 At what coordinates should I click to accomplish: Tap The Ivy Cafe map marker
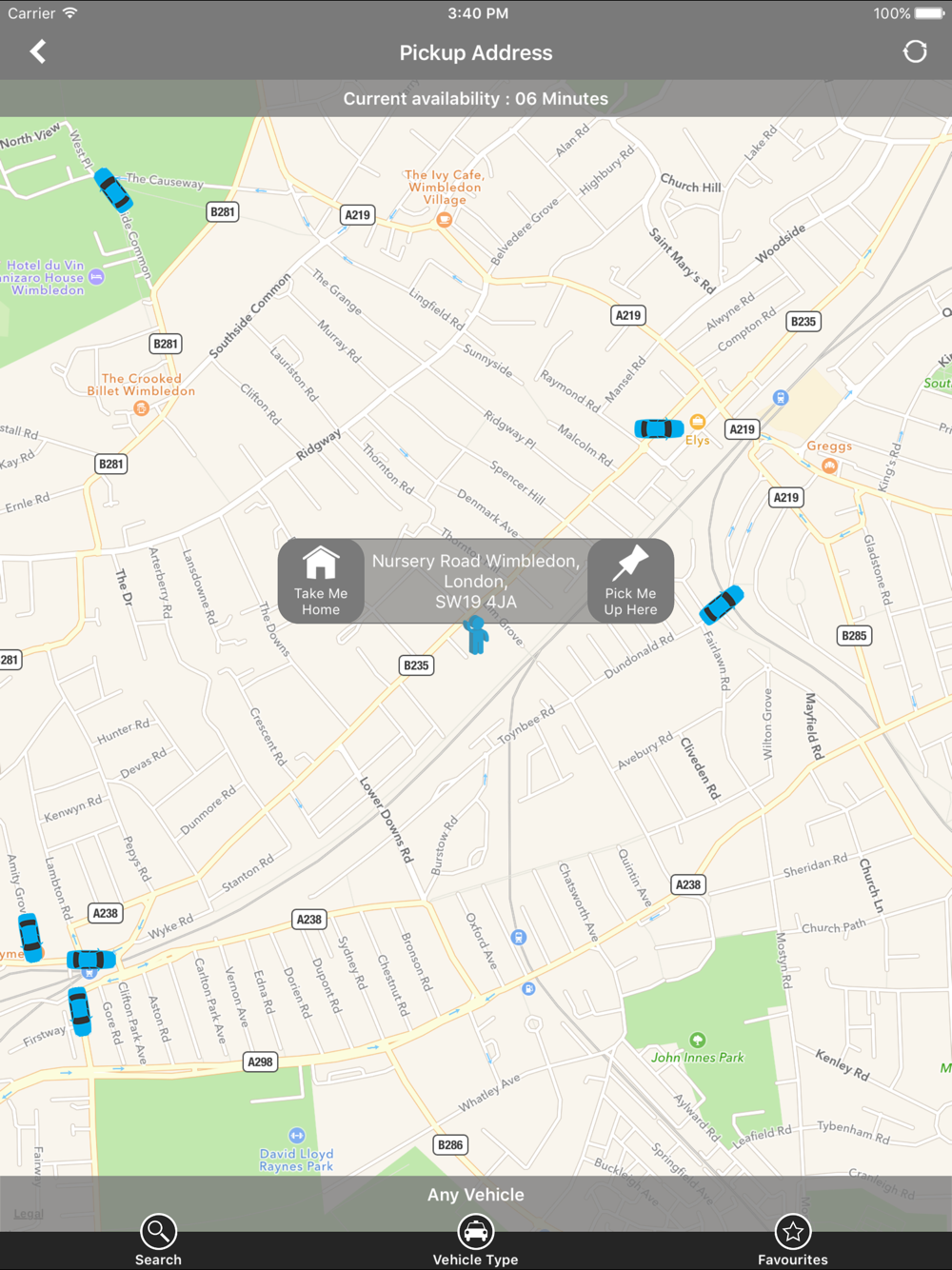coord(444,220)
